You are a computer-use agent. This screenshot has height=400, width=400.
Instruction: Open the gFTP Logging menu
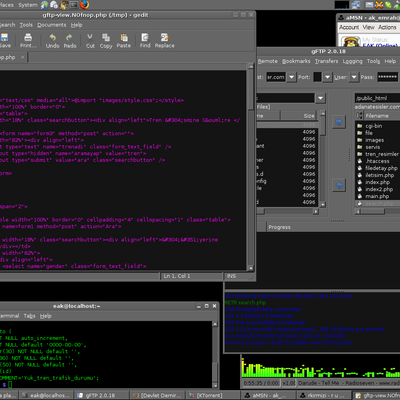tap(352, 61)
